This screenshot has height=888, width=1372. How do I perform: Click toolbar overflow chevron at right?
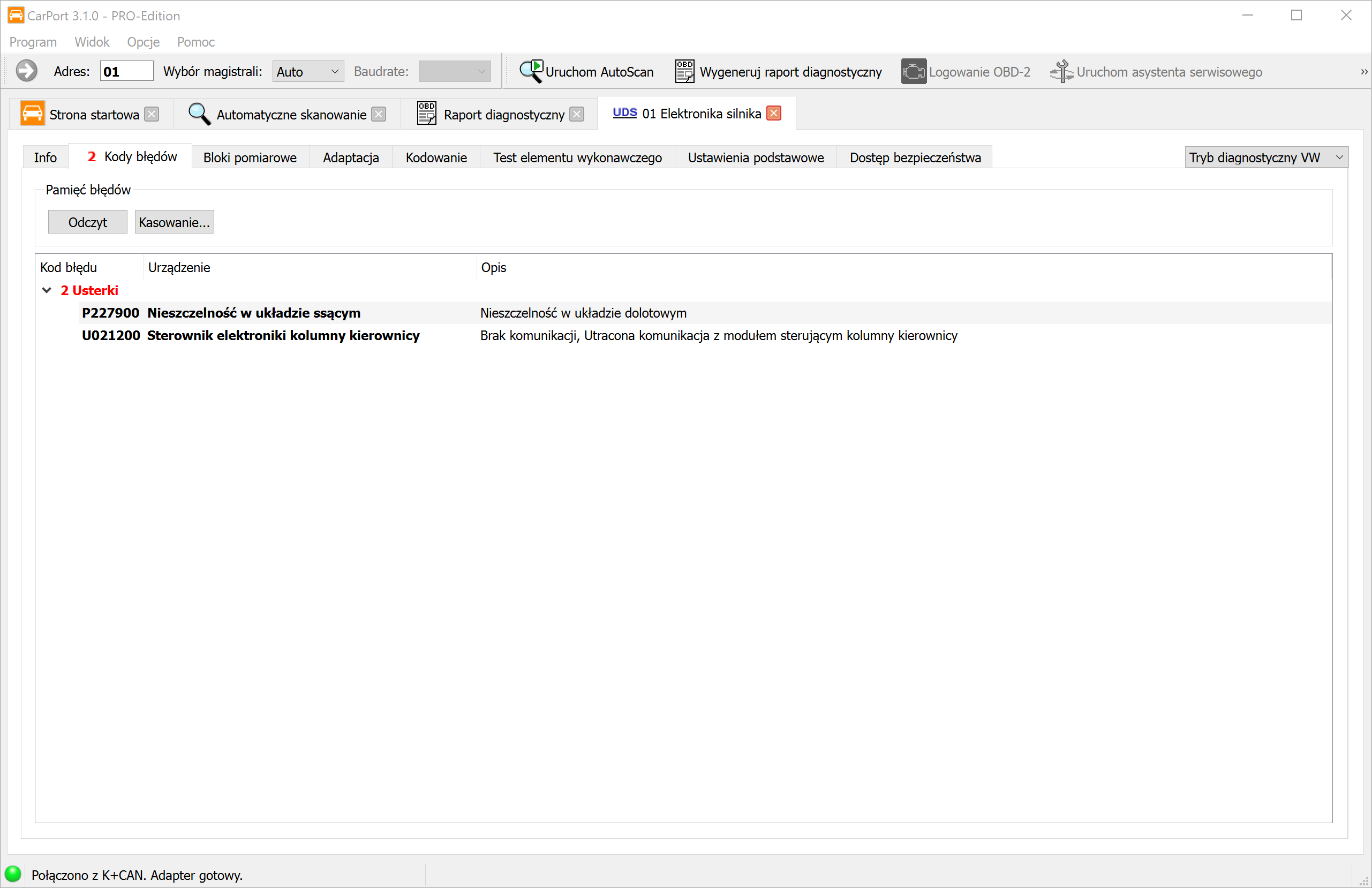coord(1364,72)
